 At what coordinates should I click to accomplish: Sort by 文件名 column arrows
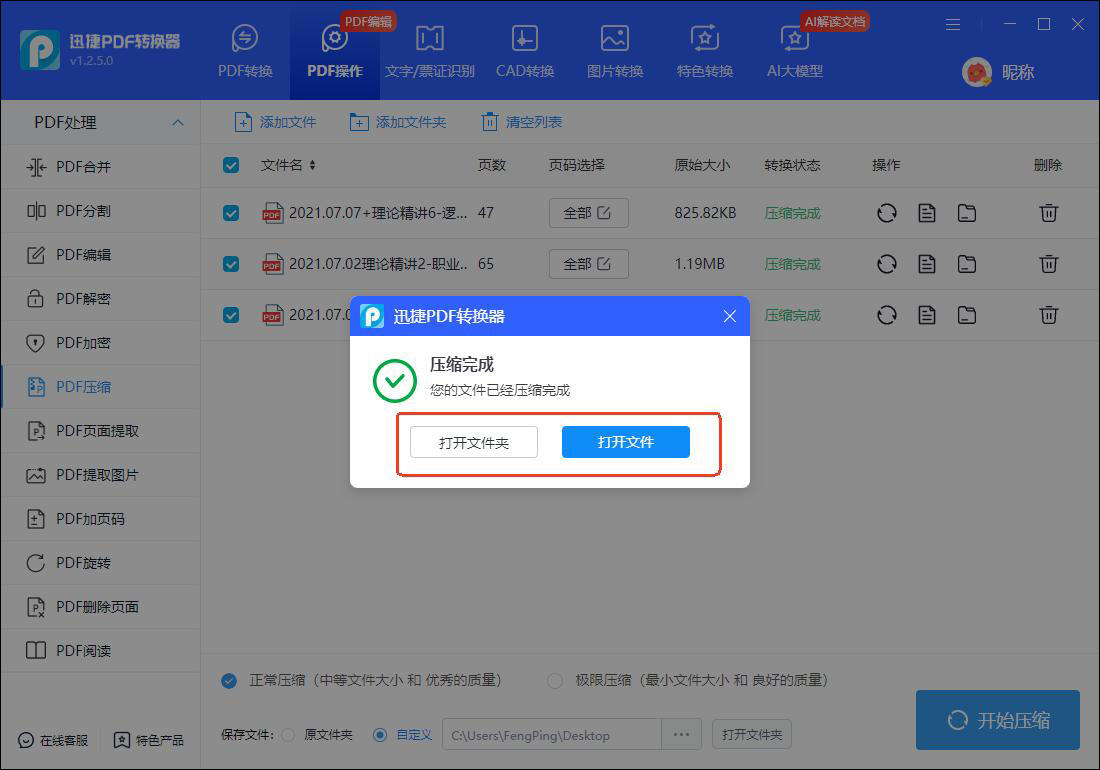(312, 165)
